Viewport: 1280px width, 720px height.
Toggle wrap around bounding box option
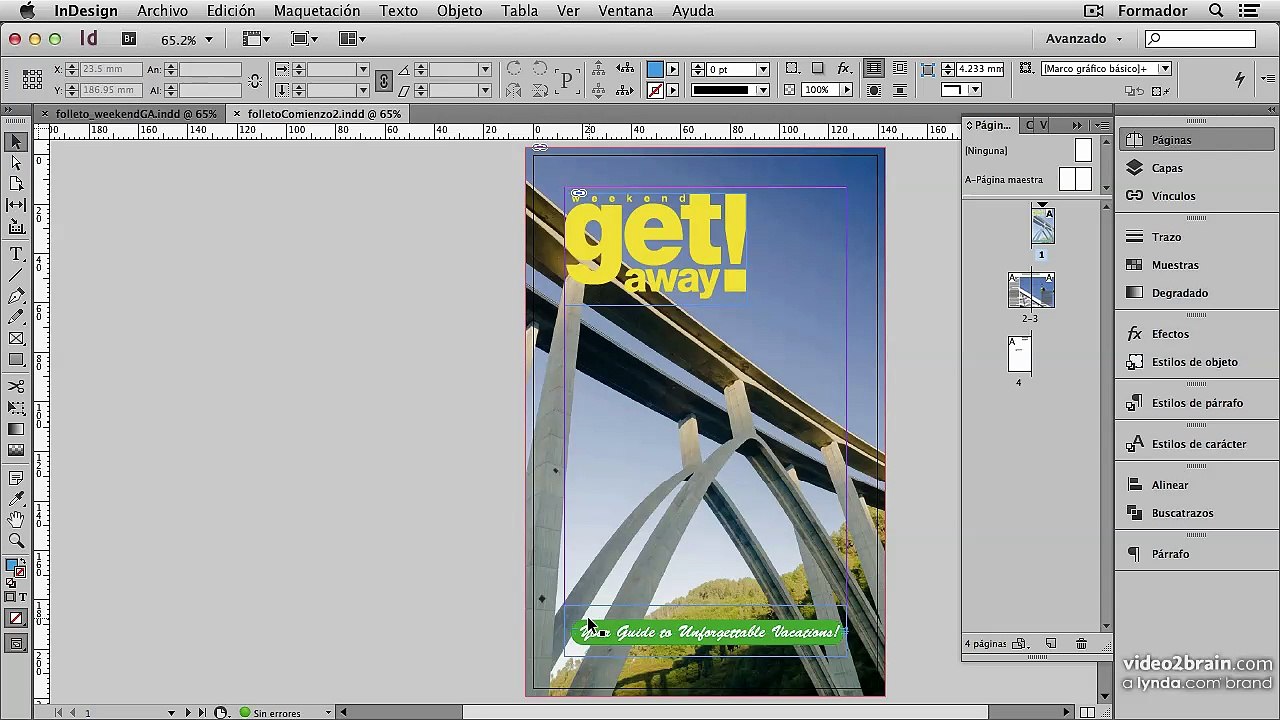(x=900, y=69)
